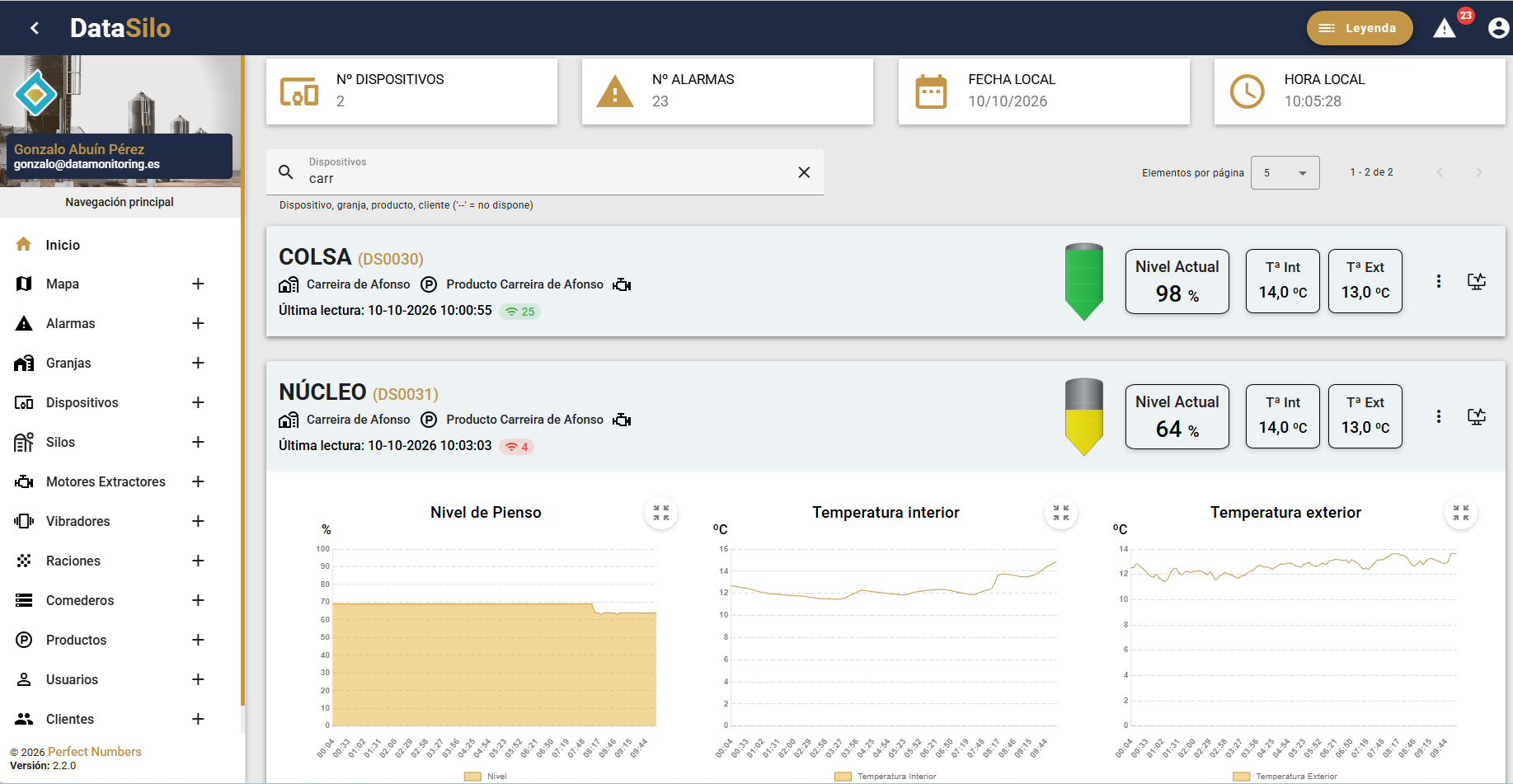Click the red signal badge showing 4
The image size is (1513, 784).
pyautogui.click(x=517, y=447)
